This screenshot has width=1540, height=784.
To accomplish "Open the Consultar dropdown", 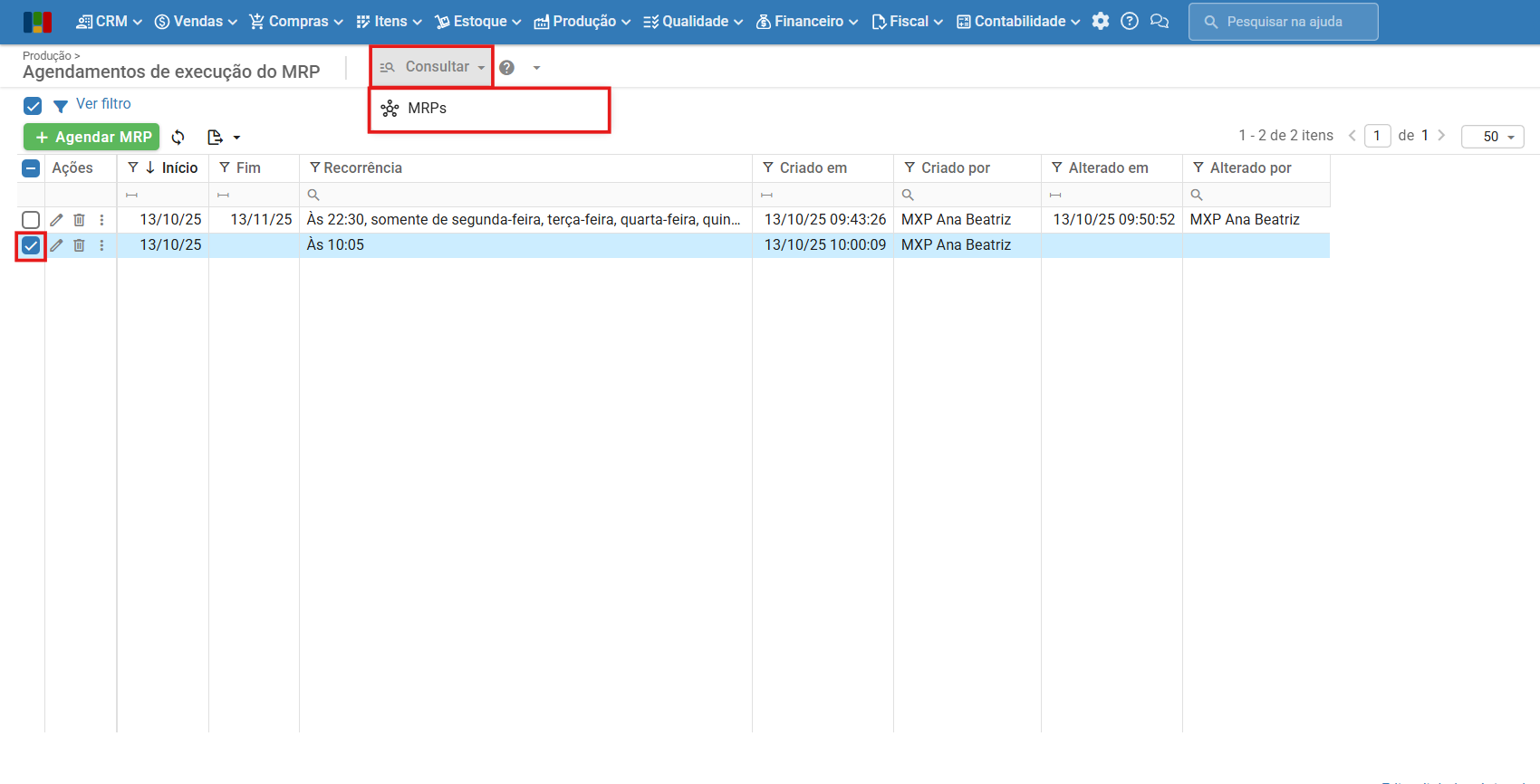I will [x=432, y=67].
